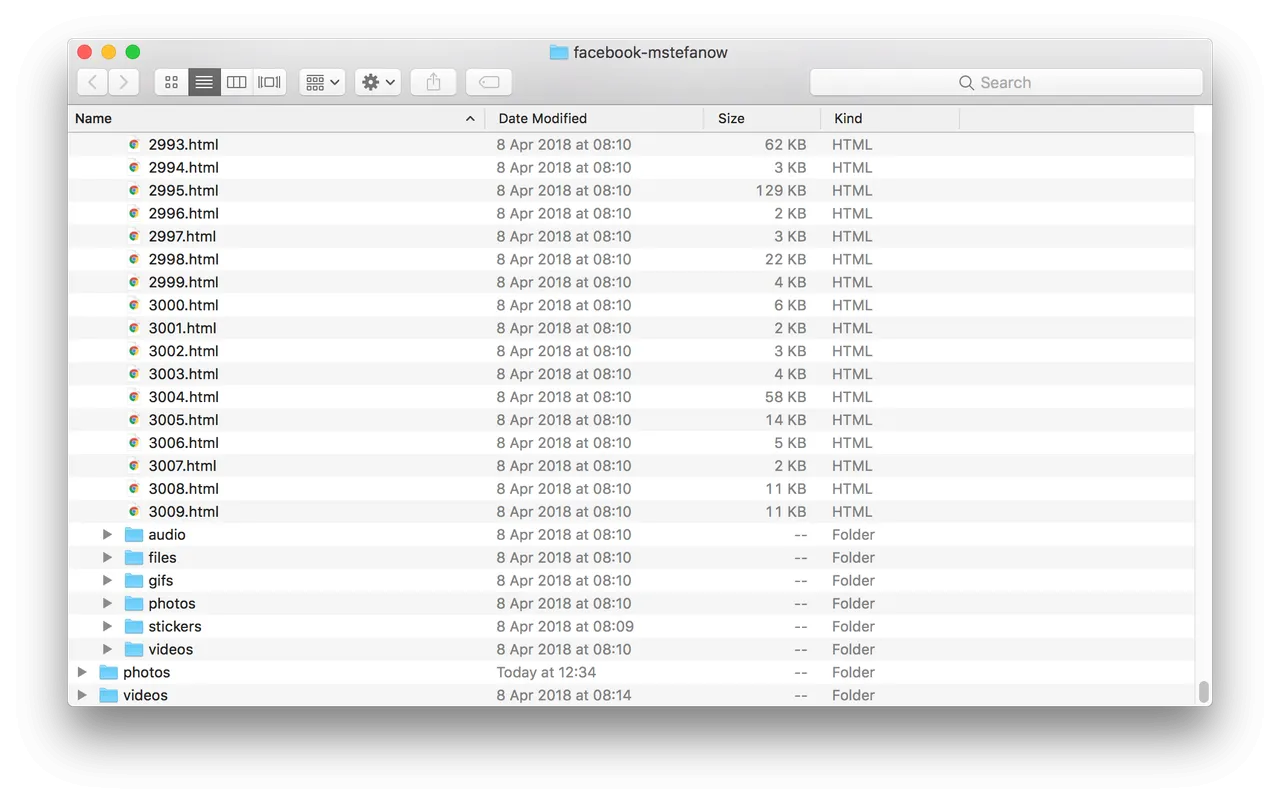Click the vertical scrollbar thumb
This screenshot has width=1280, height=803.
pos(1204,692)
